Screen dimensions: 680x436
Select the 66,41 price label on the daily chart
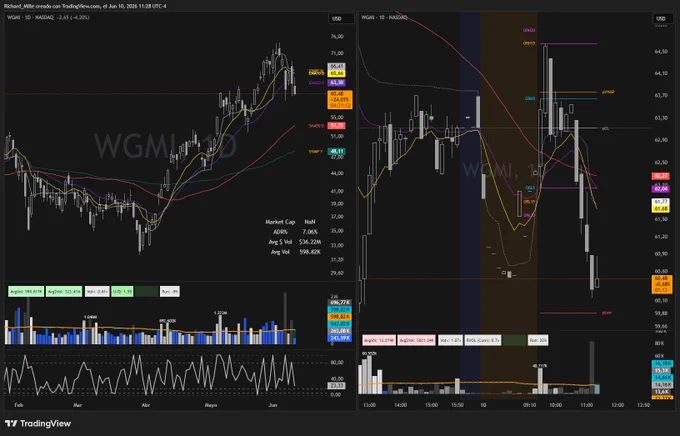pos(337,66)
